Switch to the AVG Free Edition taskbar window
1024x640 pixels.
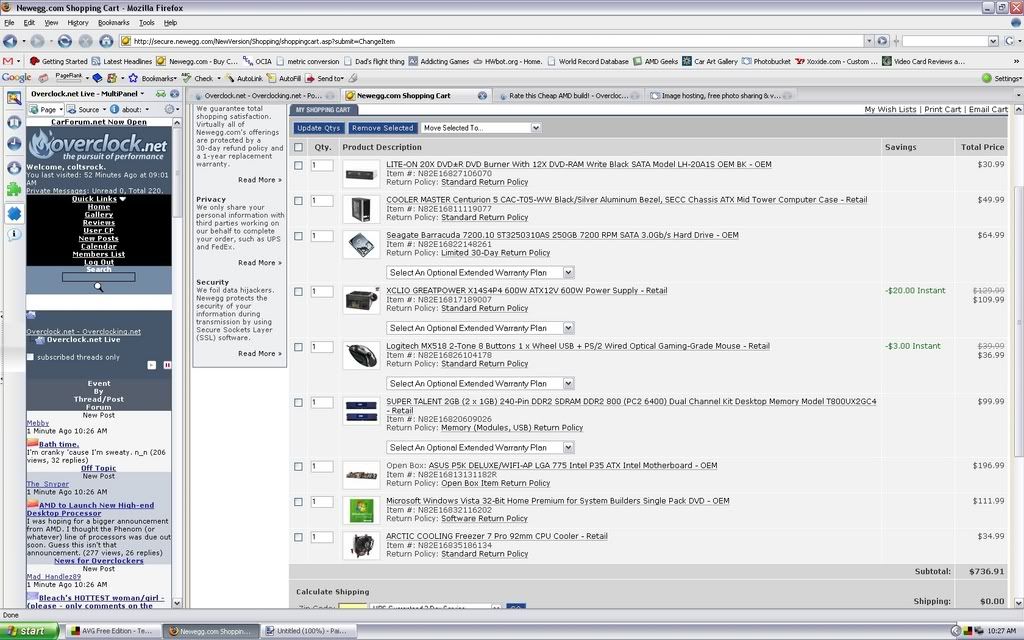click(112, 631)
